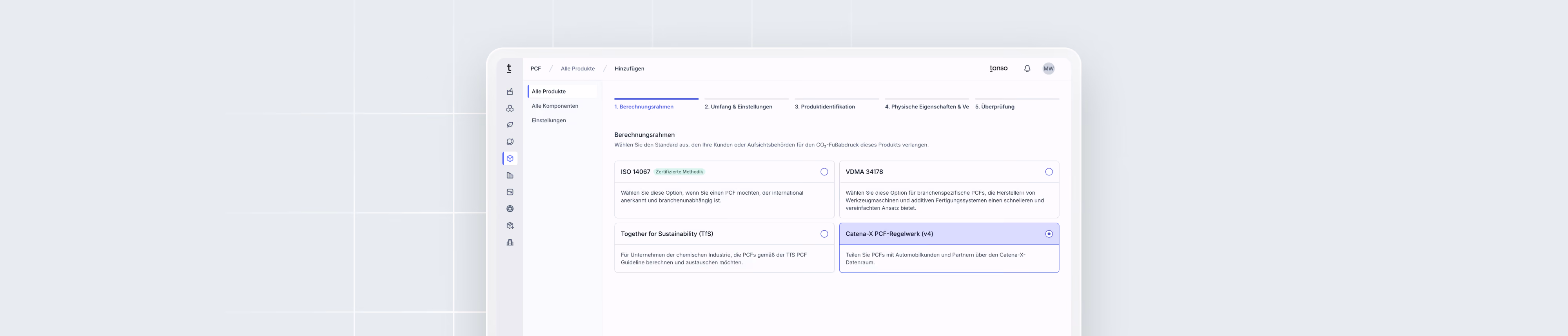1568x336 pixels.
Task: Open Alle Produkte in side menu
Action: [563, 92]
